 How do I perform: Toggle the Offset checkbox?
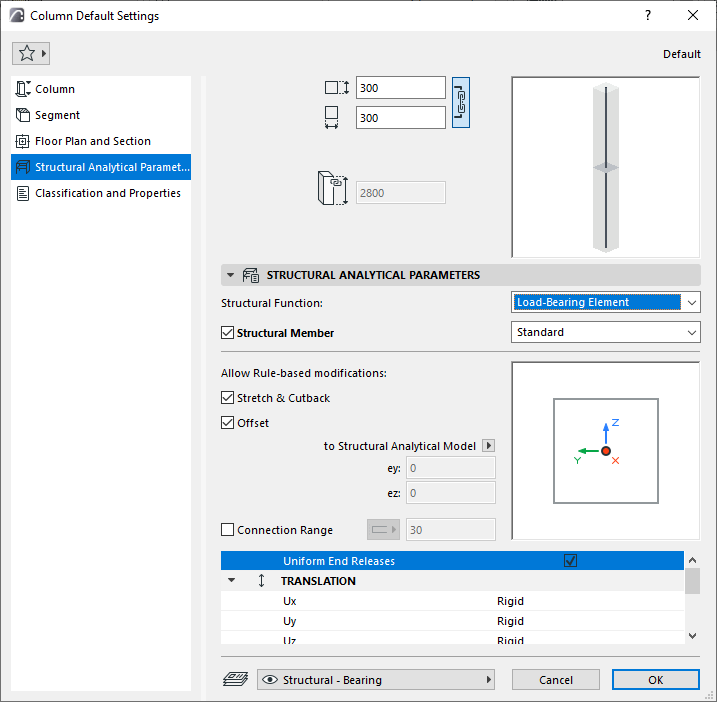point(227,422)
